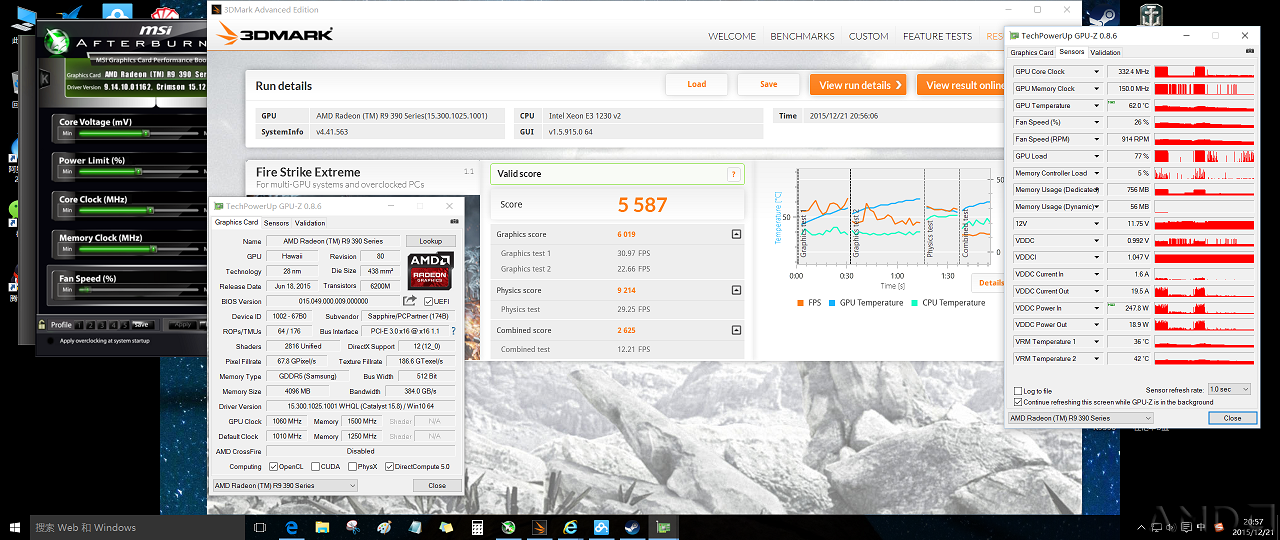The height and width of the screenshot is (540, 1280).
Task: Open the Steam taskbar icon
Action: [633, 527]
